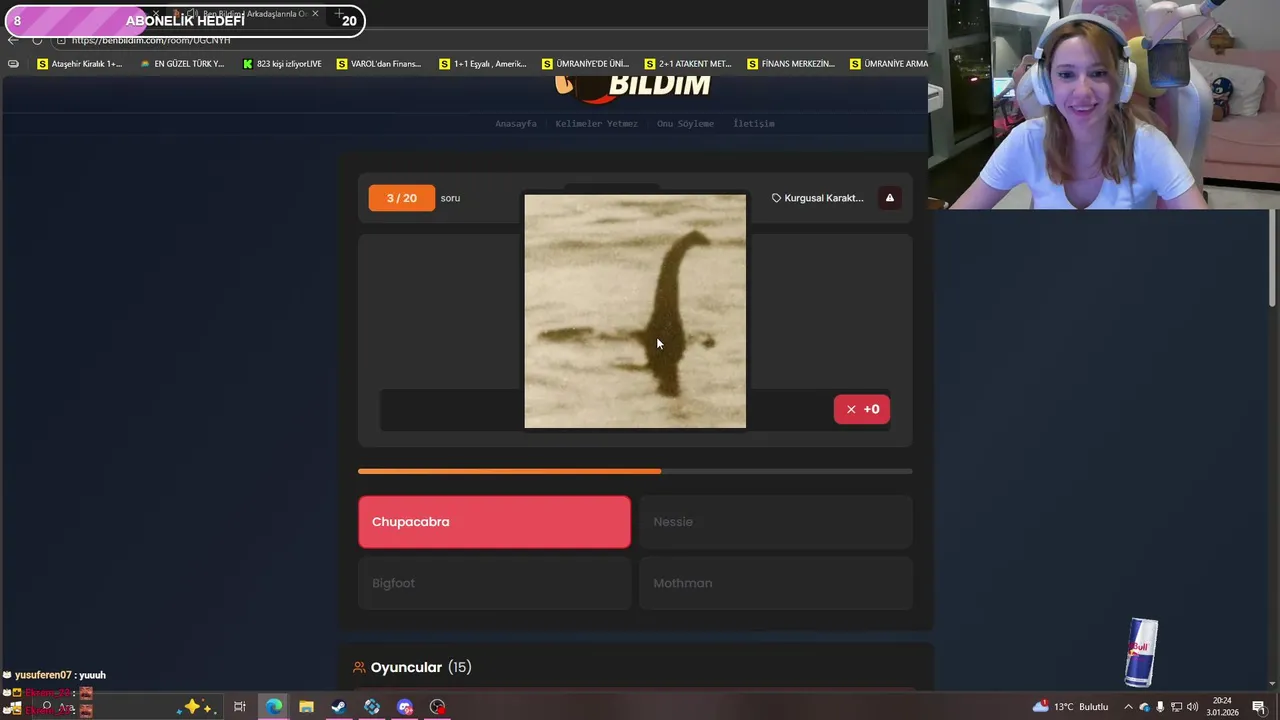This screenshot has height=720, width=1280.
Task: Click the 3 / 20 question counter
Action: 402,198
